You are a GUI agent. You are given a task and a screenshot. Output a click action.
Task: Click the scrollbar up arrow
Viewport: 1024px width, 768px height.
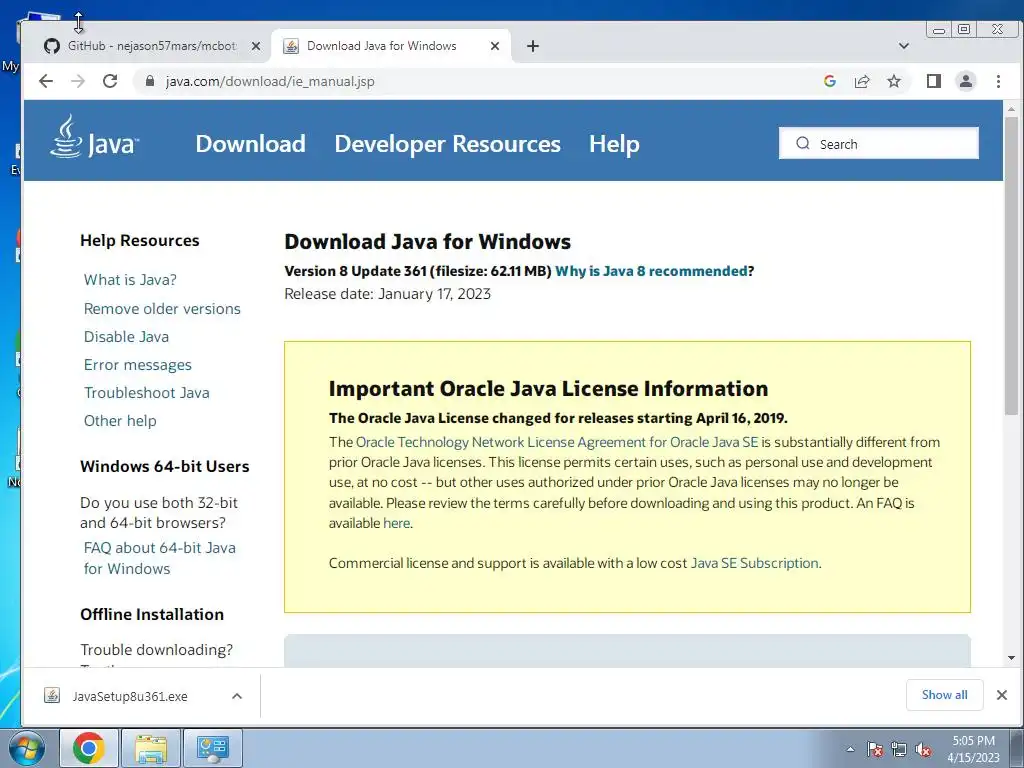(1011, 109)
